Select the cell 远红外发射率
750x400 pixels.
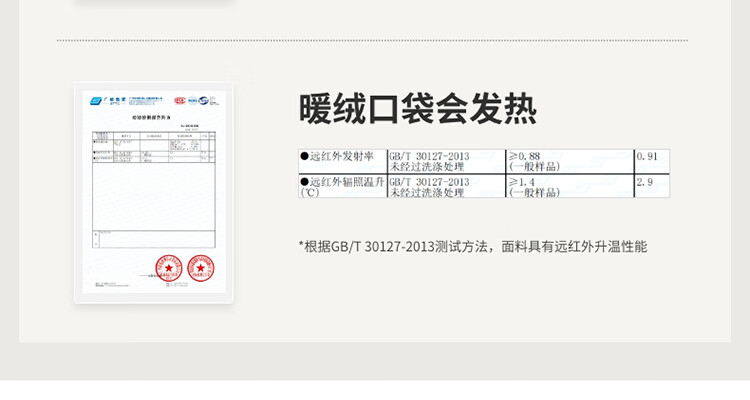(342, 161)
